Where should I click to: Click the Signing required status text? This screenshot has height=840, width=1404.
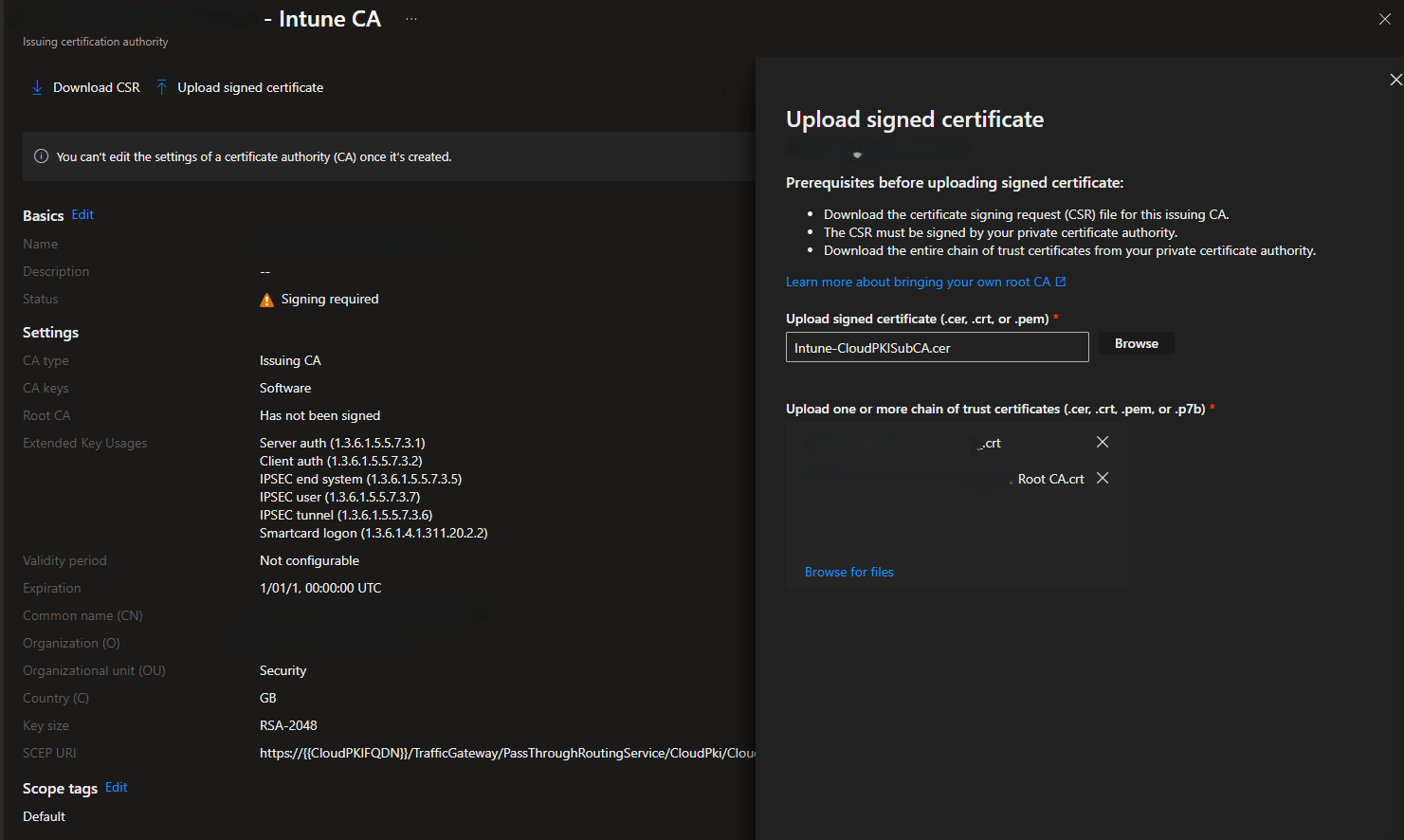click(x=330, y=300)
